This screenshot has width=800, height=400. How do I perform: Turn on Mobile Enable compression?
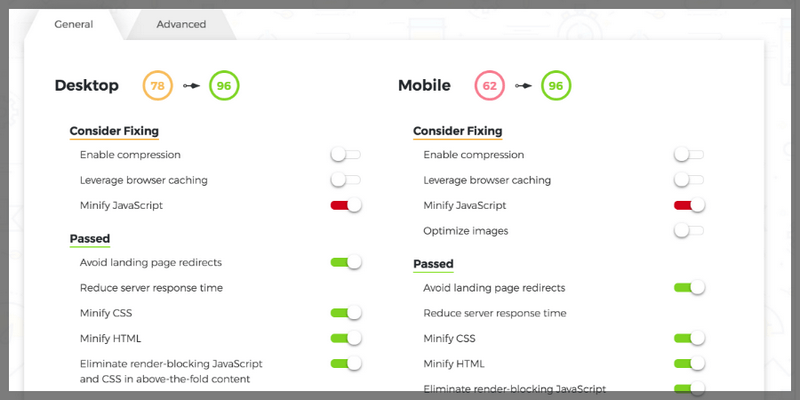tap(689, 155)
